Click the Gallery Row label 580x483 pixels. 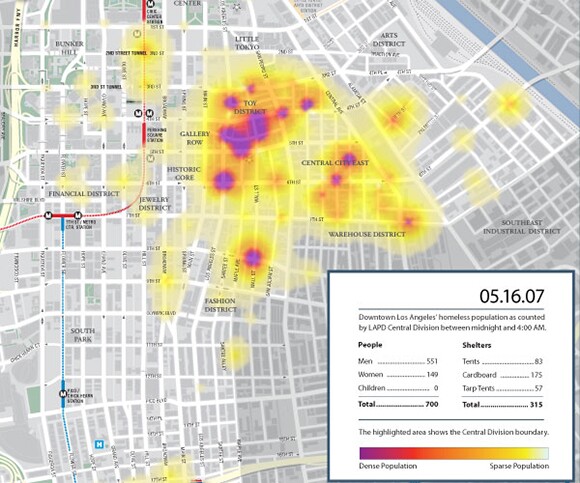pos(195,138)
